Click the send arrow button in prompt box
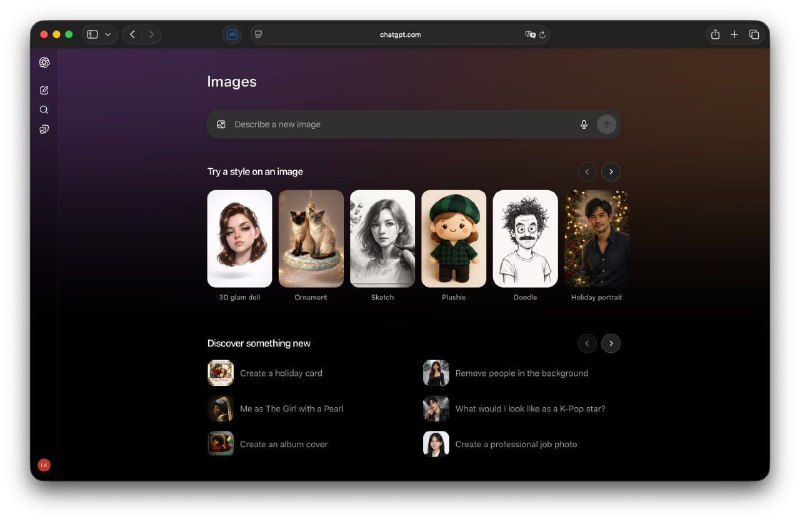 click(x=607, y=125)
